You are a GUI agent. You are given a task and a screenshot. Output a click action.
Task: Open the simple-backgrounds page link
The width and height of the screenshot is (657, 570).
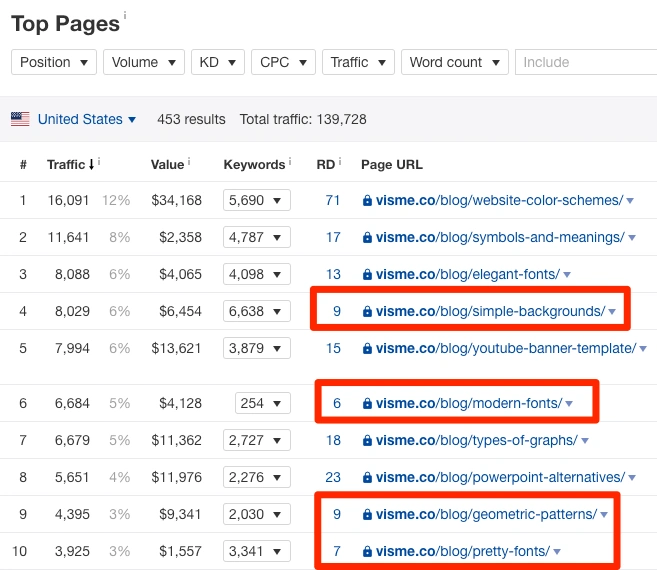tap(491, 311)
